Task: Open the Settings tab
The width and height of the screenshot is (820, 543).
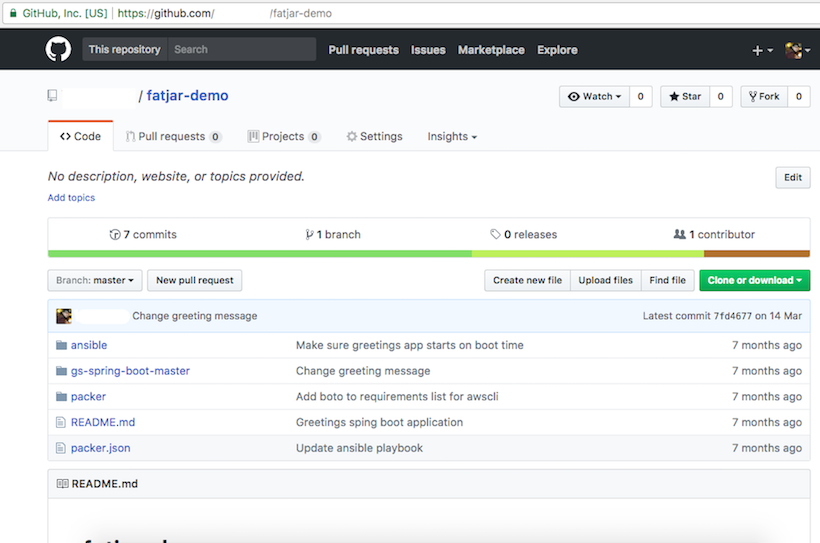Action: (x=374, y=137)
